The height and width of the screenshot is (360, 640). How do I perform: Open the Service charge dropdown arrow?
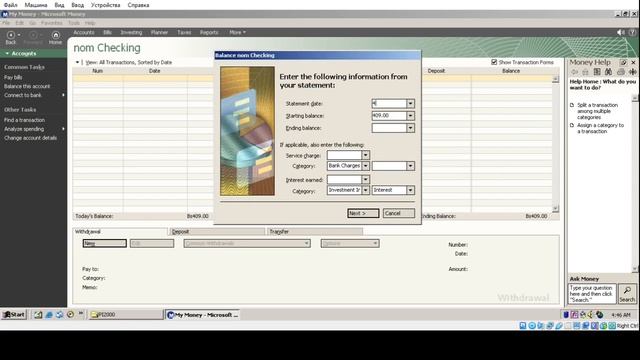tap(366, 155)
